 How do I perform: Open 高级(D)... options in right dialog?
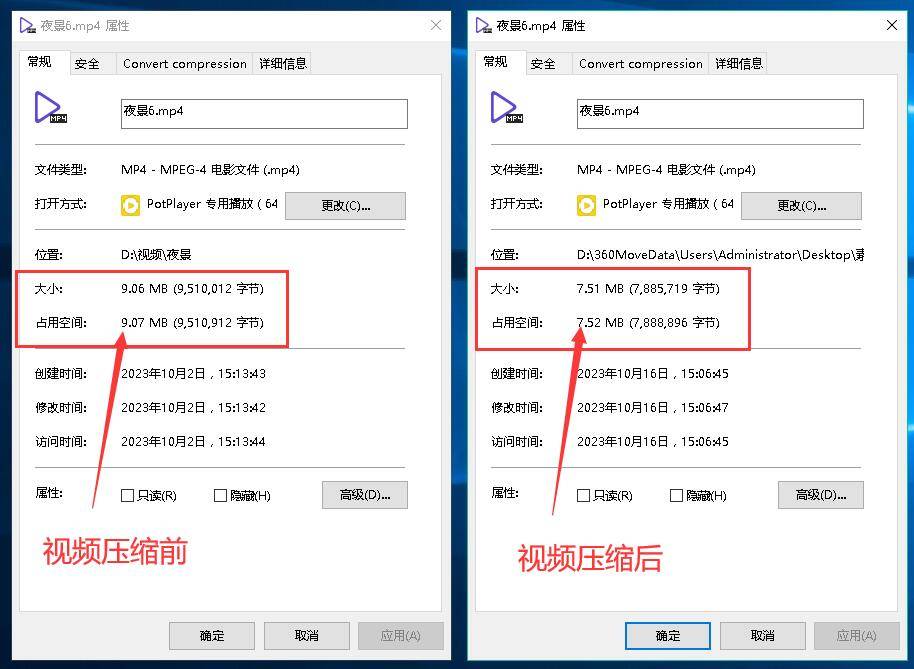tap(821, 495)
